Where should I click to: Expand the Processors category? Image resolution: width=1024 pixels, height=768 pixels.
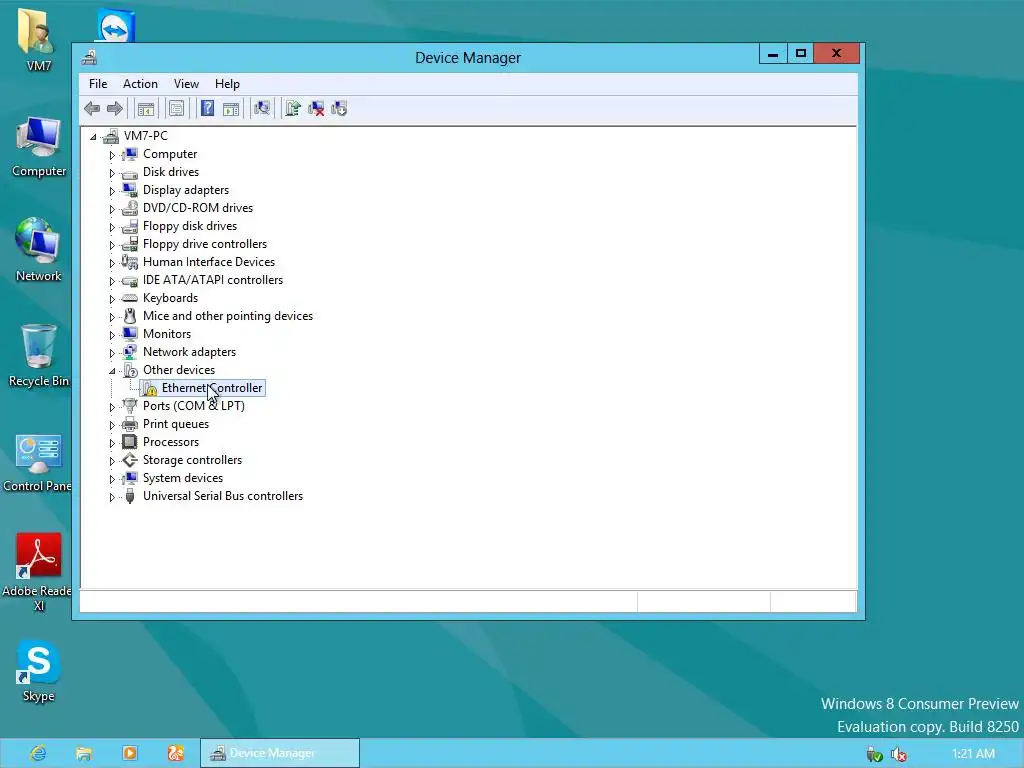[112, 443]
